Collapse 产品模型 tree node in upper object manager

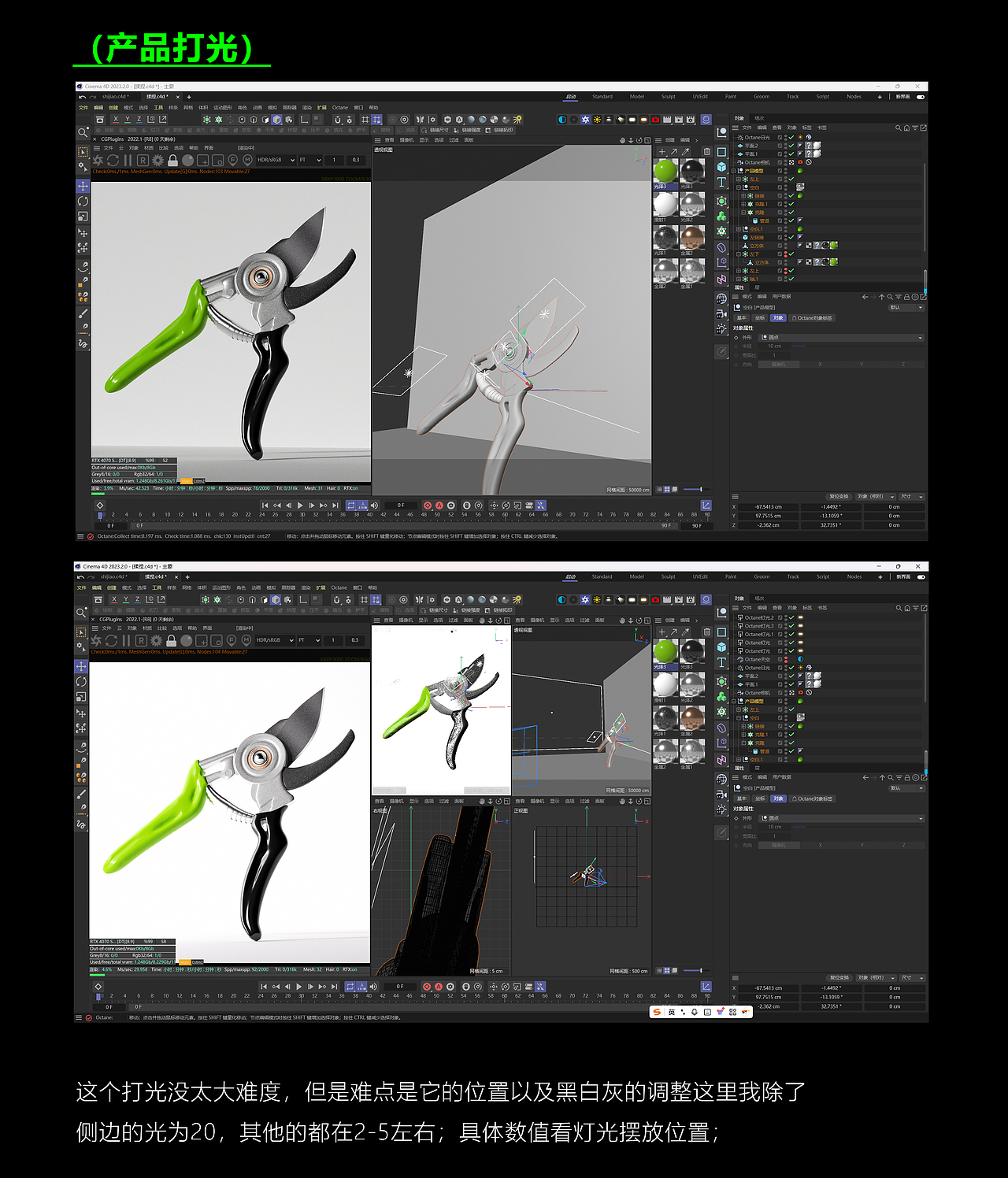(x=734, y=171)
